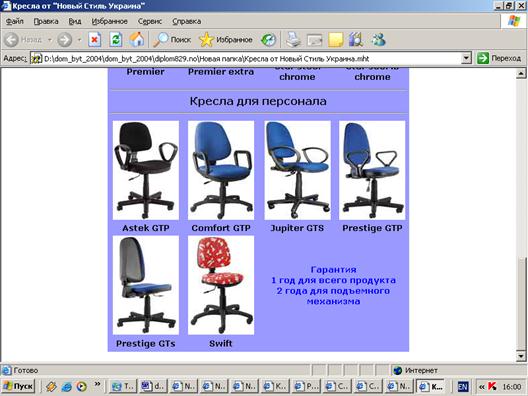Click the Search magnifier button labeled Поиск

[172, 40]
